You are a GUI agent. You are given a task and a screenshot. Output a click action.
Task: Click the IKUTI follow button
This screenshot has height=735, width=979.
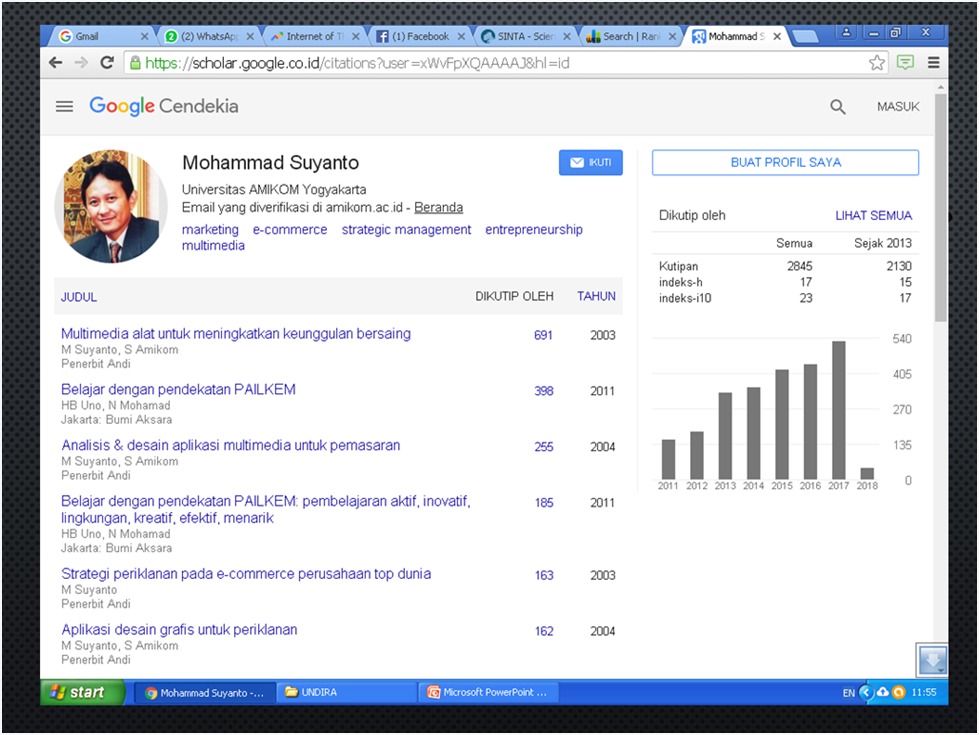[x=591, y=162]
